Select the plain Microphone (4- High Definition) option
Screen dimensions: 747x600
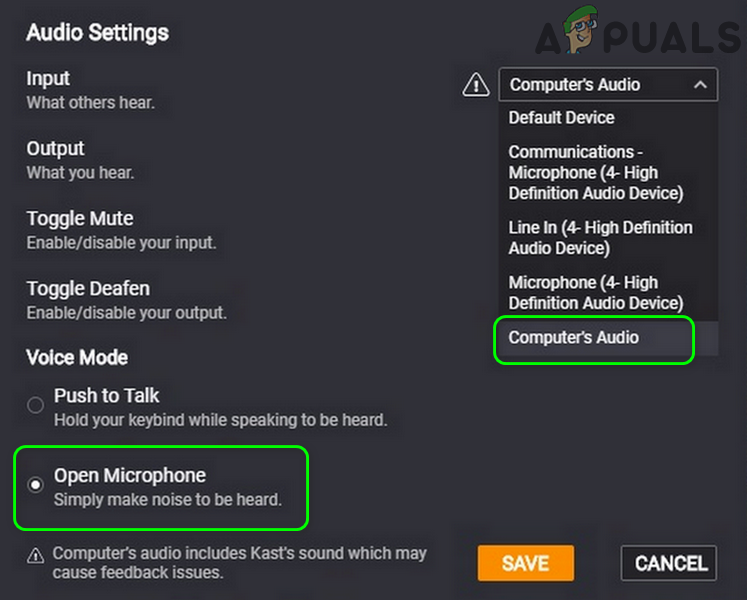click(596, 292)
